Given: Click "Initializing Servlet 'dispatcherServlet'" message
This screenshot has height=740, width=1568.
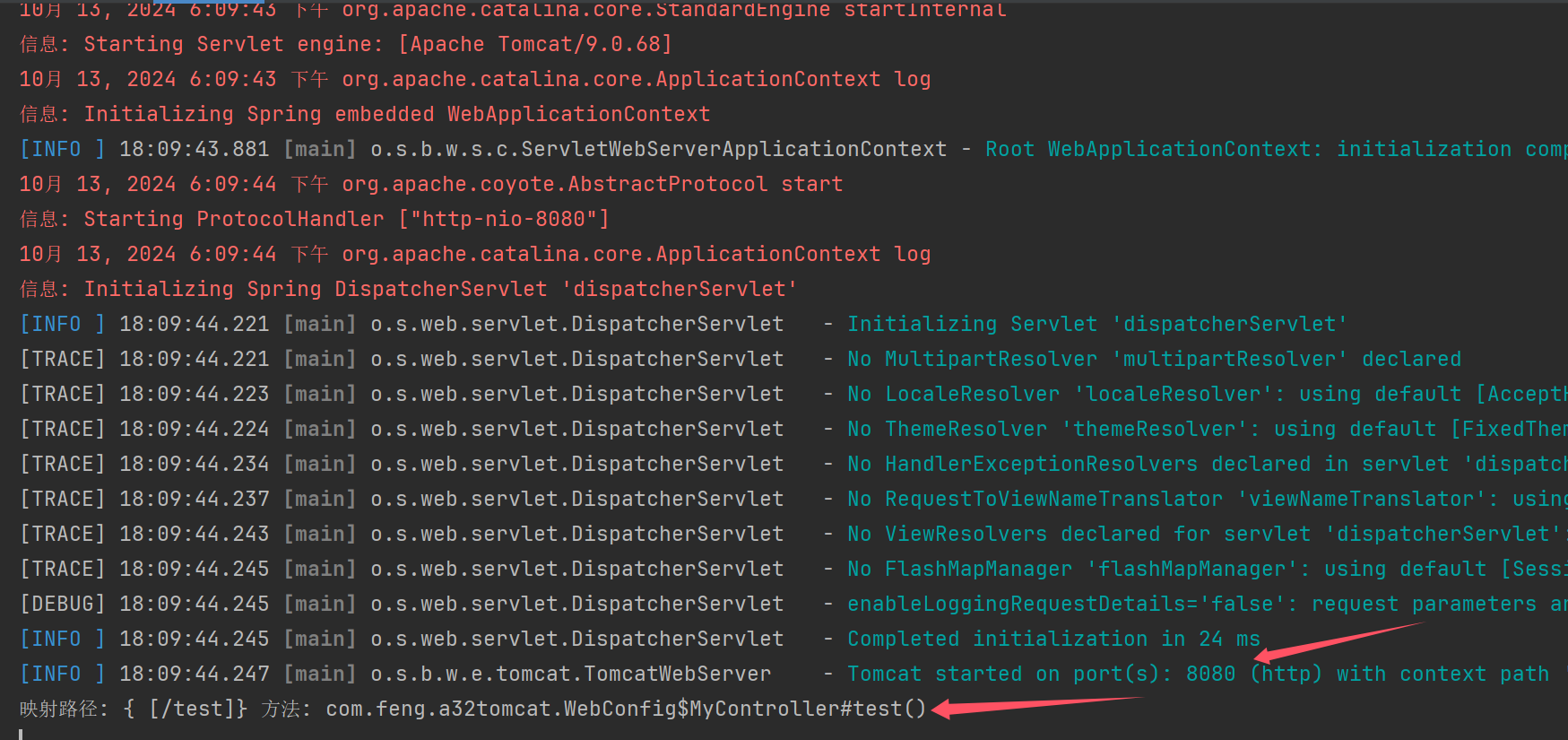Looking at the screenshot, I should tap(1097, 324).
